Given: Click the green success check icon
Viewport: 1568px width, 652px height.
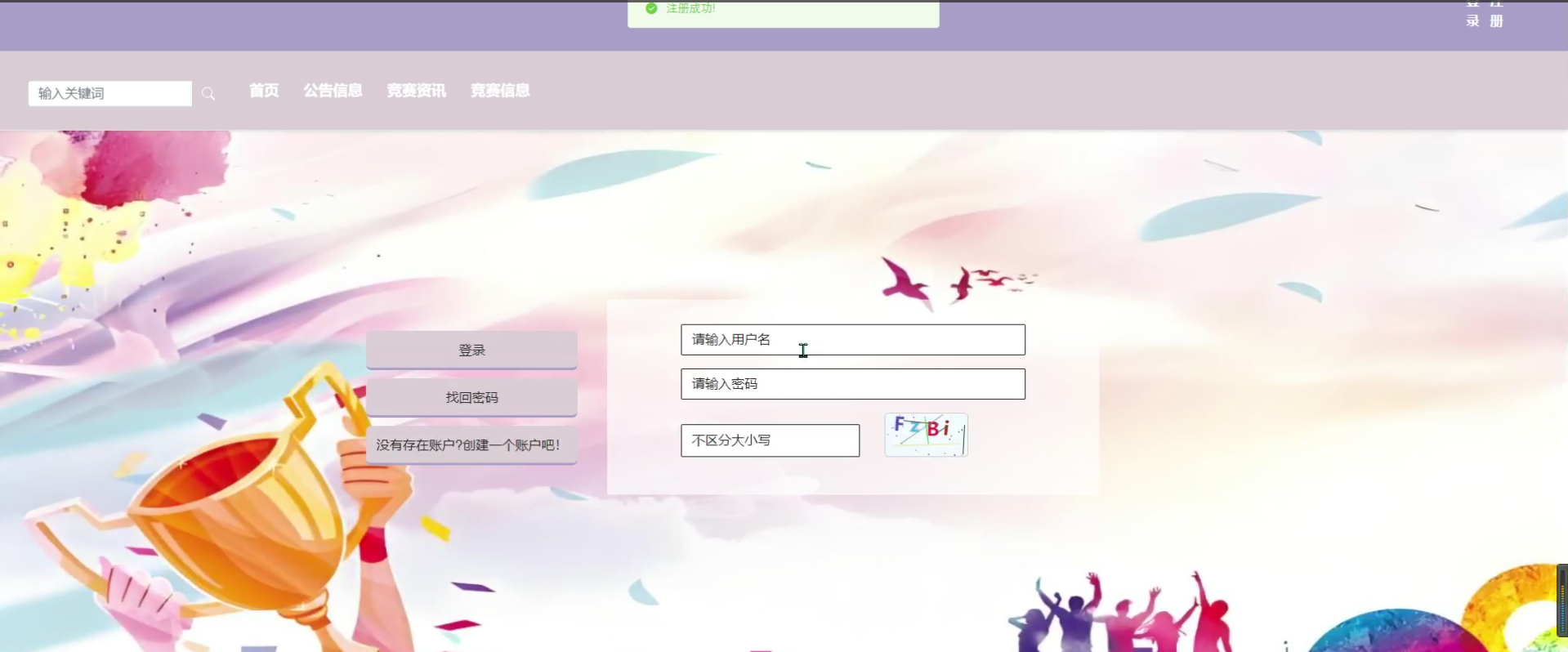Looking at the screenshot, I should tap(651, 8).
